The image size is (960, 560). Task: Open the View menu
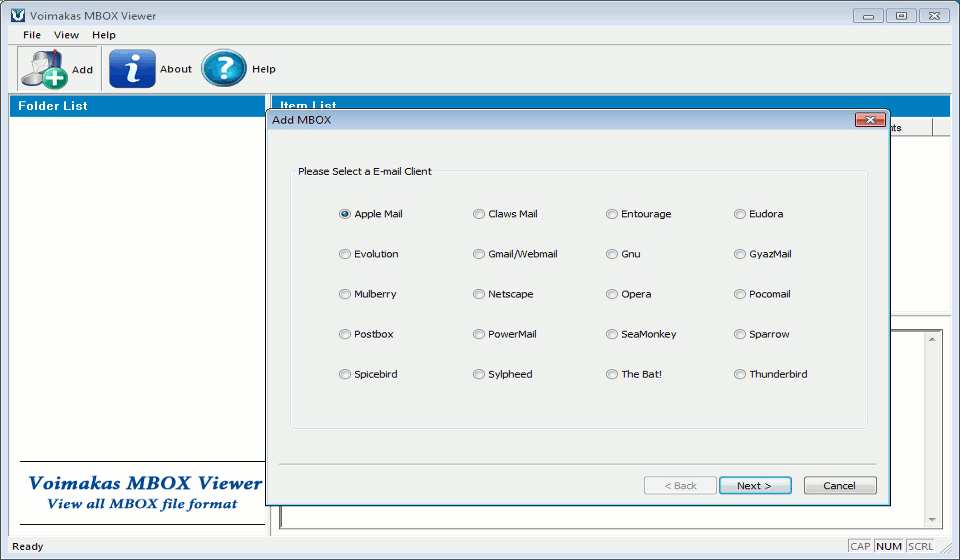click(66, 35)
